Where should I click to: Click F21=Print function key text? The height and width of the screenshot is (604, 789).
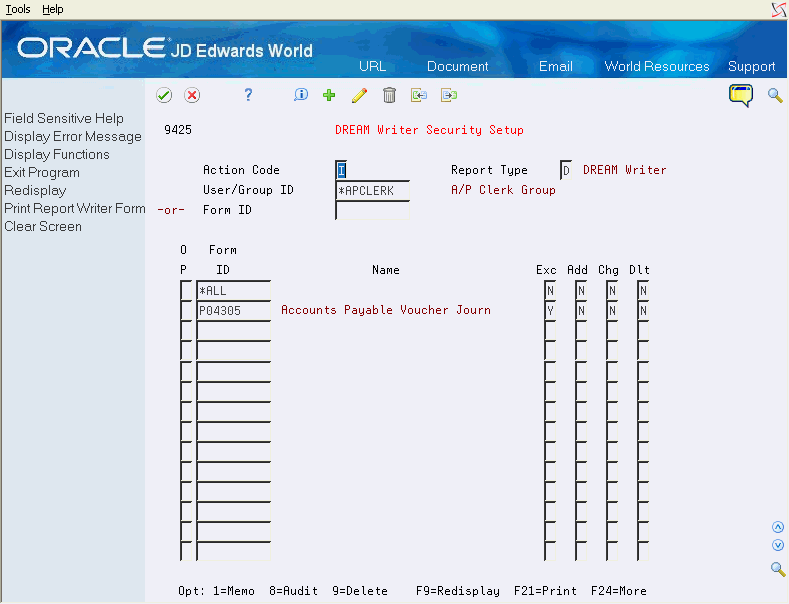tap(545, 591)
